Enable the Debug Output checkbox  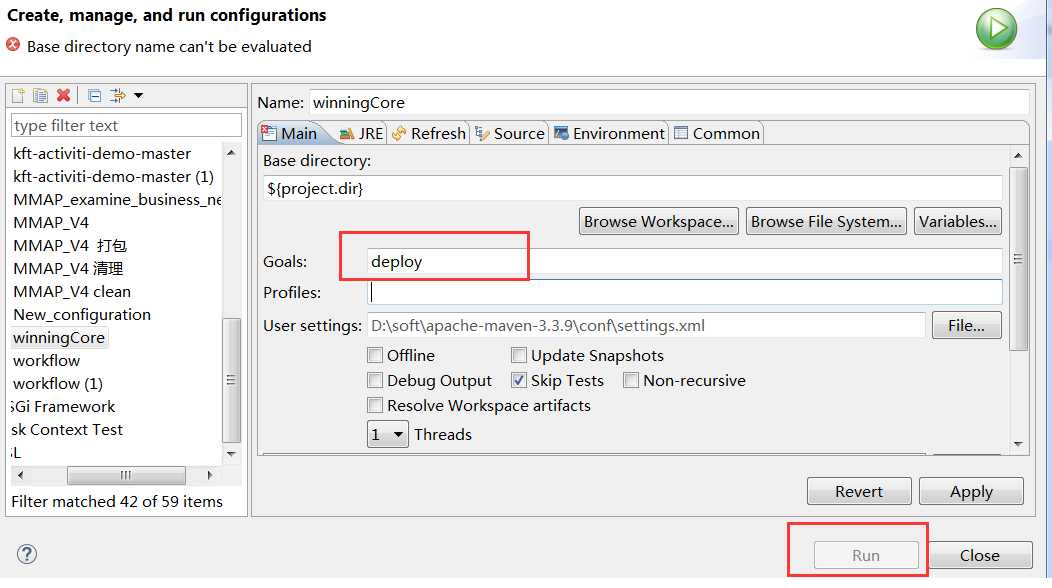coord(375,380)
